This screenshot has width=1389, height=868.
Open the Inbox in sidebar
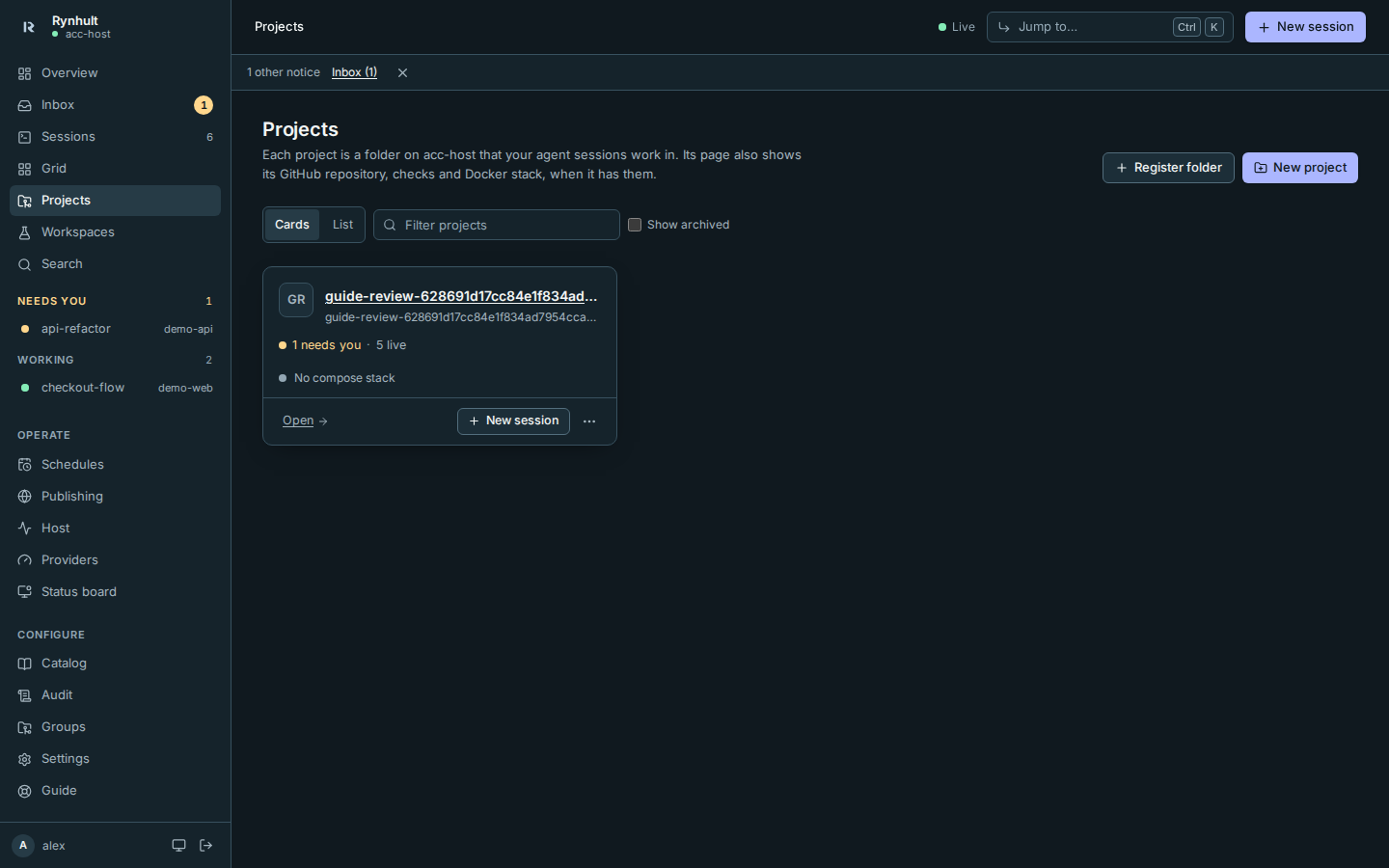(x=115, y=105)
